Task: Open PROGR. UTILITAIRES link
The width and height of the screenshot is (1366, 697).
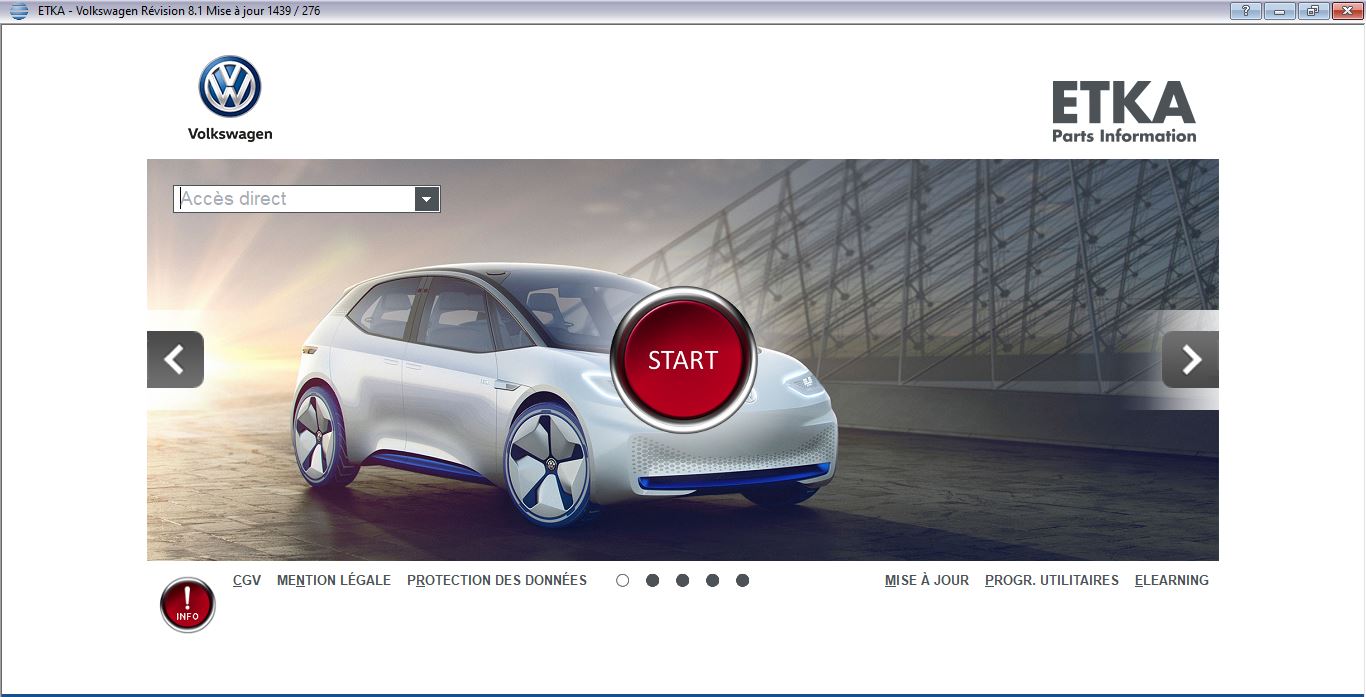Action: [1052, 580]
